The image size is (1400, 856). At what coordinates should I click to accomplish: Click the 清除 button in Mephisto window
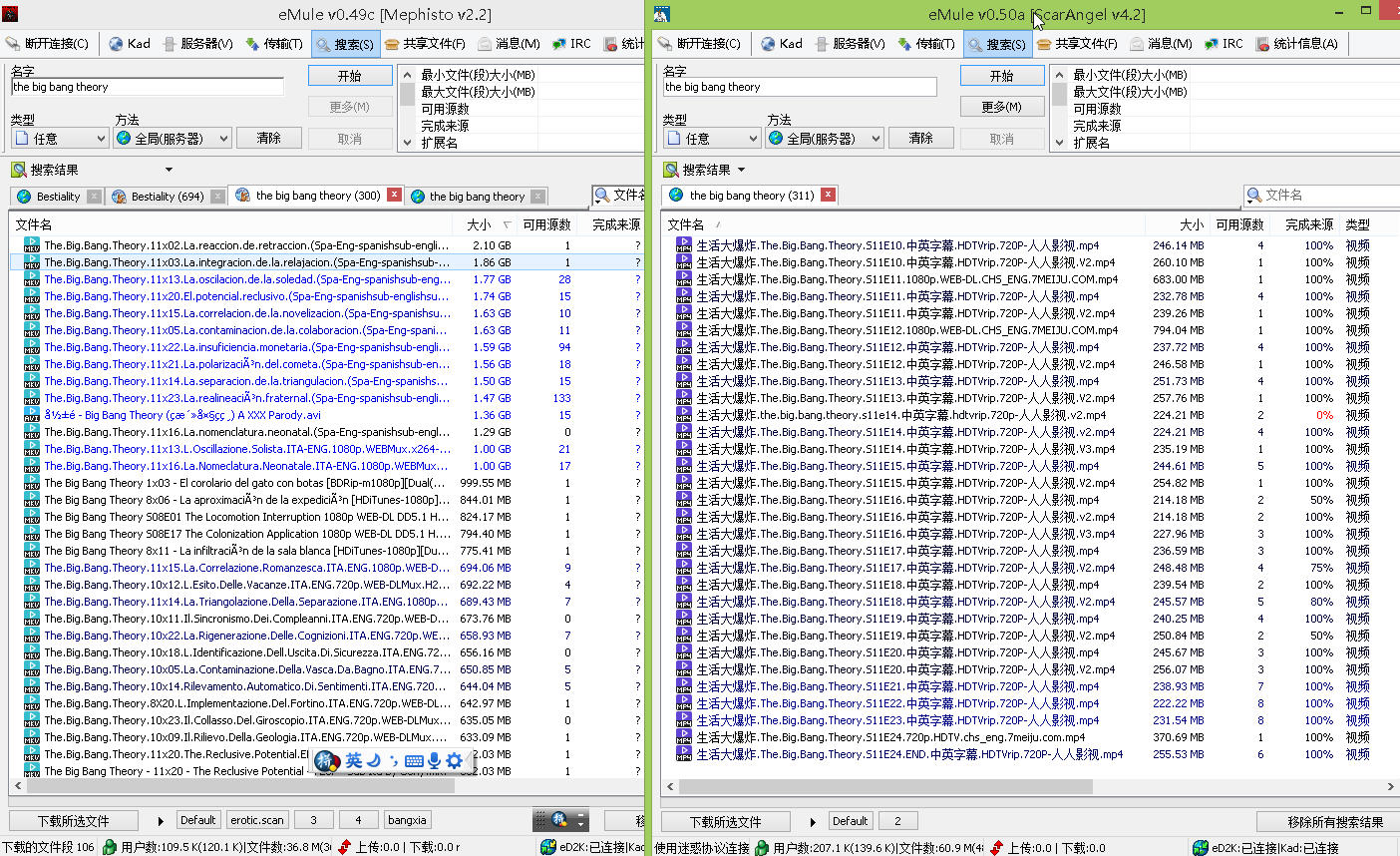click(x=269, y=138)
